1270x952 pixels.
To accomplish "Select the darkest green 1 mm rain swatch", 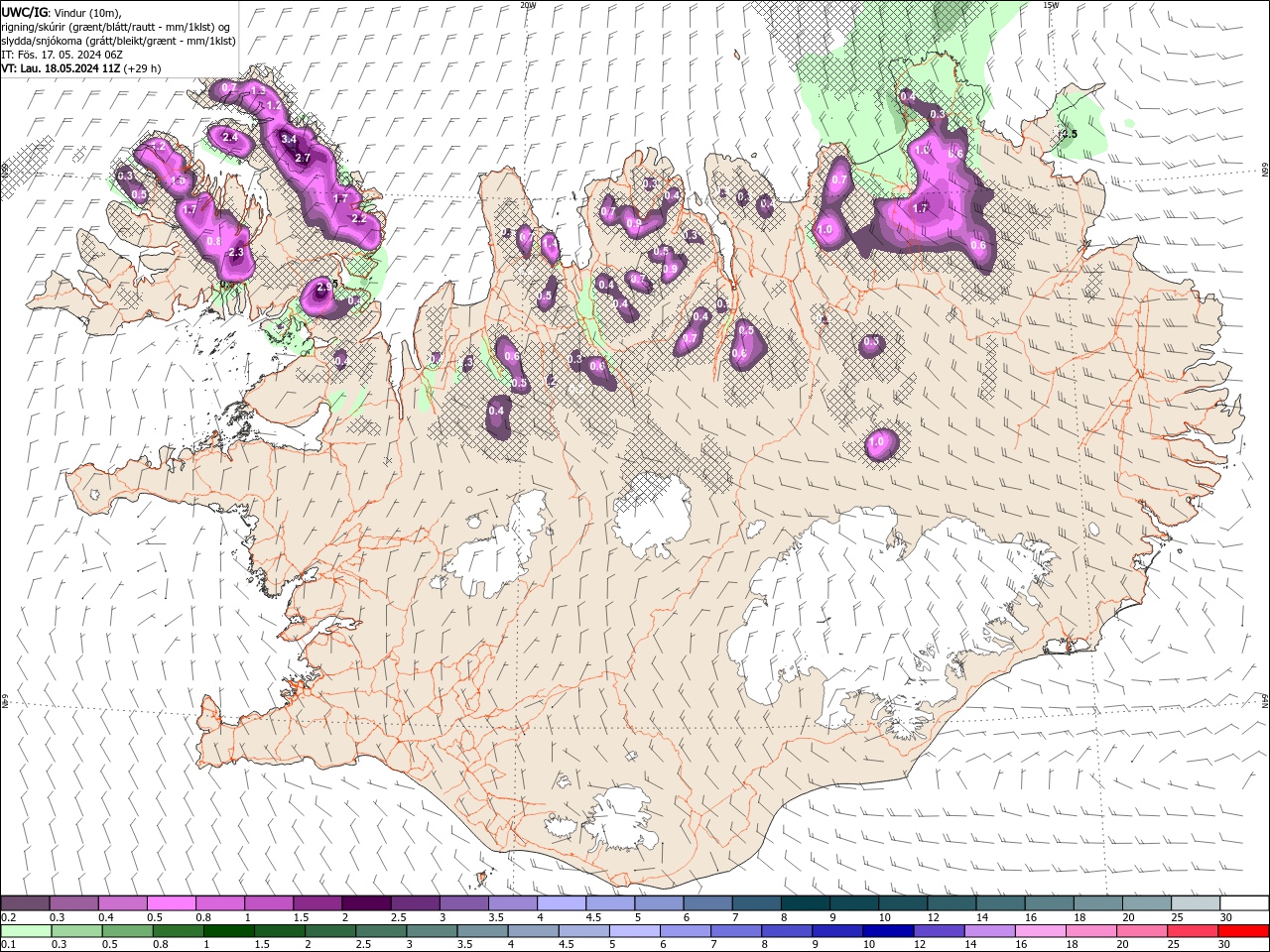I will (228, 931).
